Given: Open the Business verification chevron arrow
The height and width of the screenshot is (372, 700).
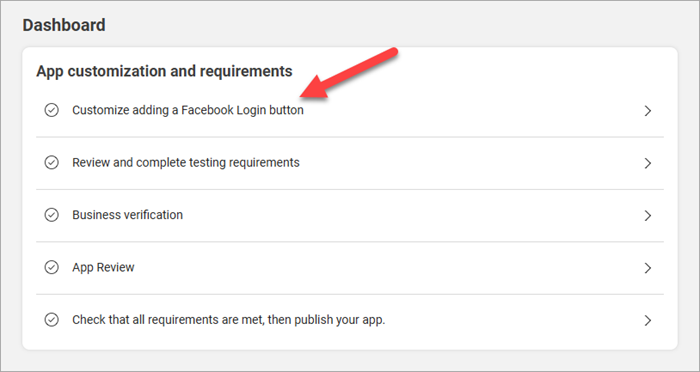Looking at the screenshot, I should 648,216.
